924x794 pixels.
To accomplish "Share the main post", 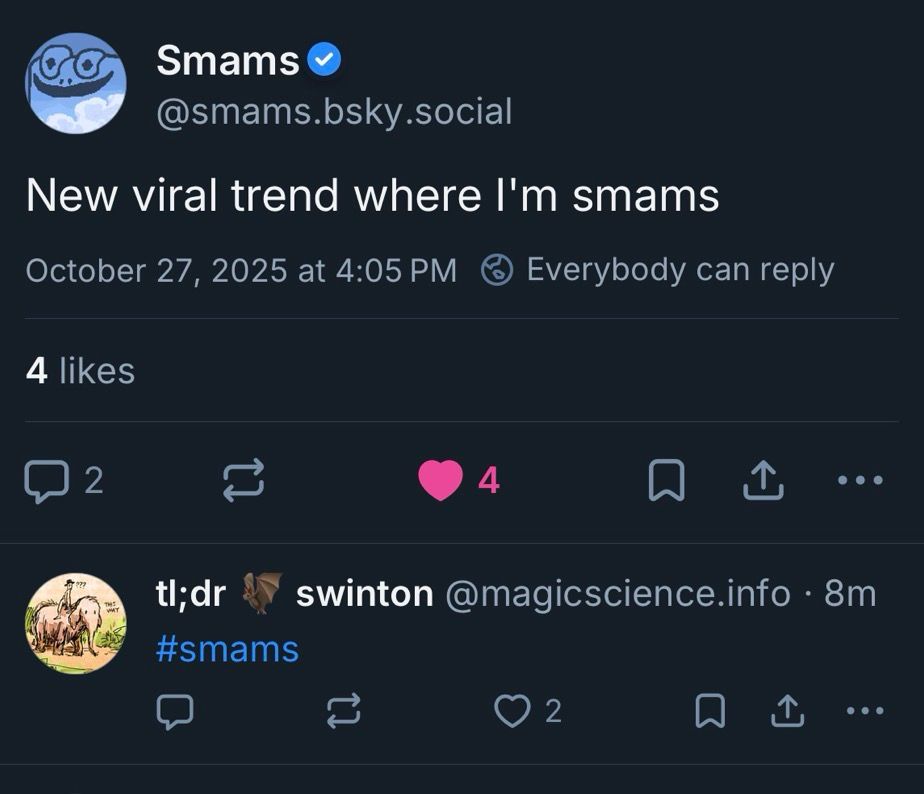I will [763, 481].
